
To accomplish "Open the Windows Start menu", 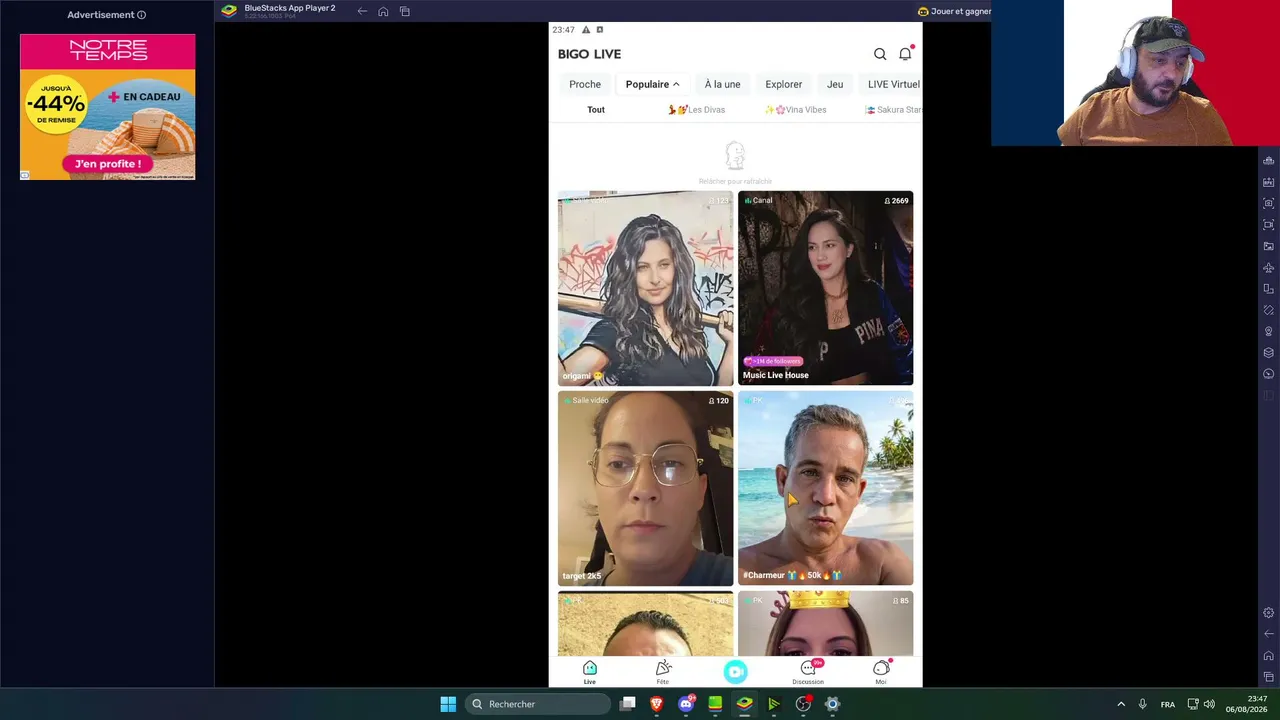I will tap(448, 704).
